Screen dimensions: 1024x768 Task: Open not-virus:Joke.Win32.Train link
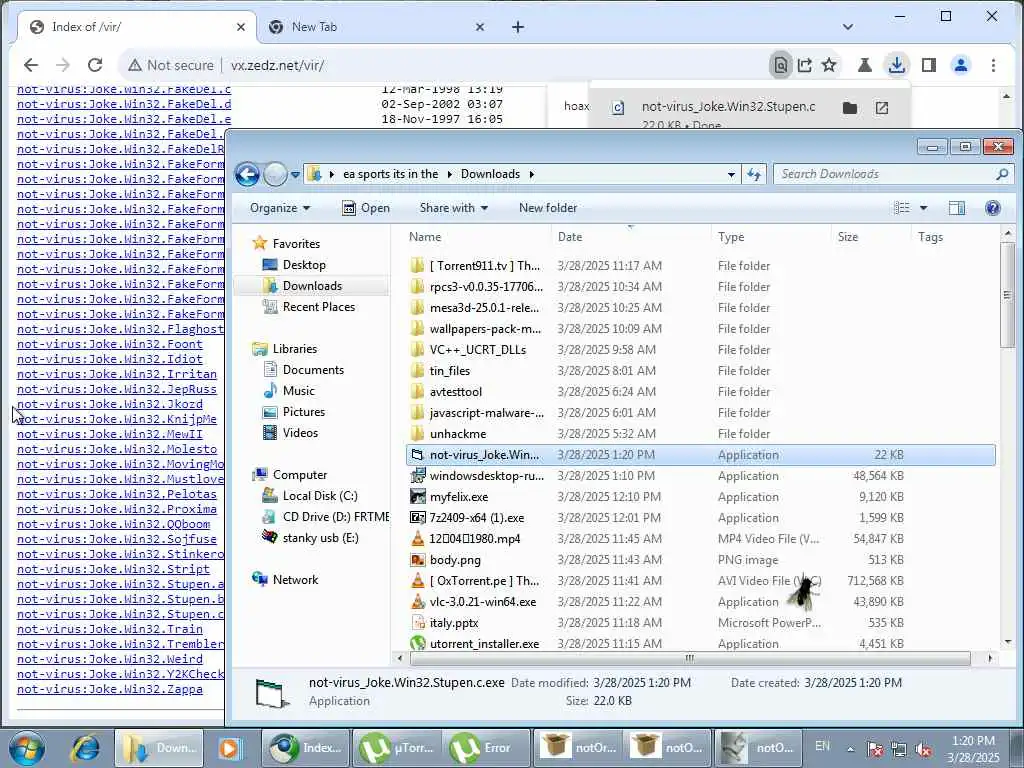click(x=110, y=629)
